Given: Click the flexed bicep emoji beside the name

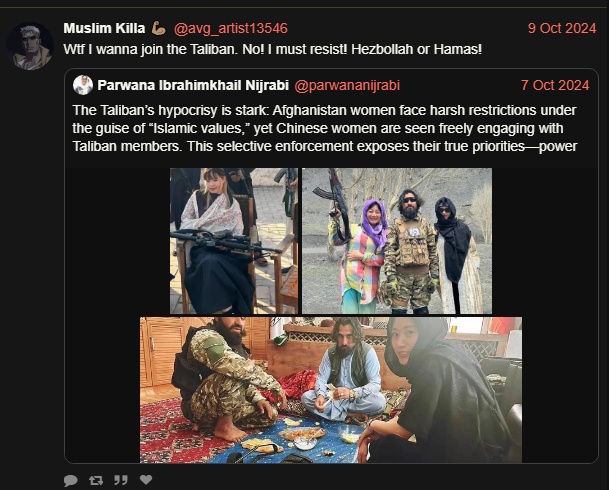Looking at the screenshot, I should pyautogui.click(x=158, y=28).
